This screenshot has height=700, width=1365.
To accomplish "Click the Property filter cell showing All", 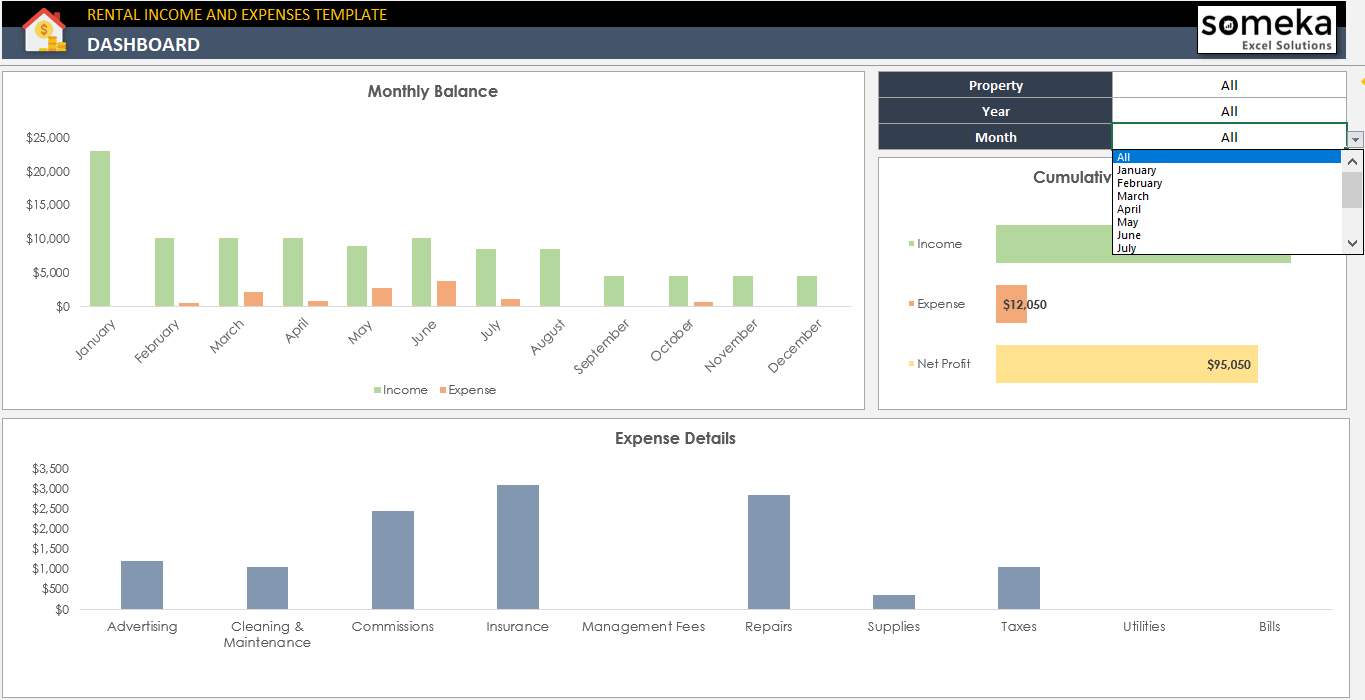I will click(x=1229, y=85).
